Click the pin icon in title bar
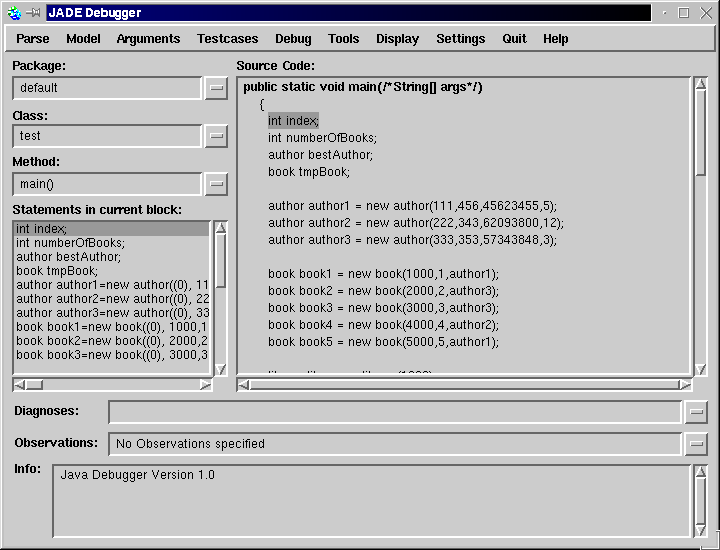720x550 pixels. 34,13
